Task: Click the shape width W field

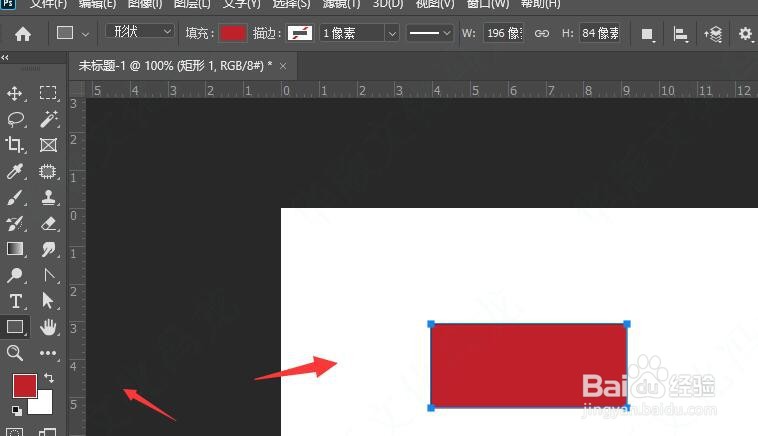Action: (x=503, y=33)
